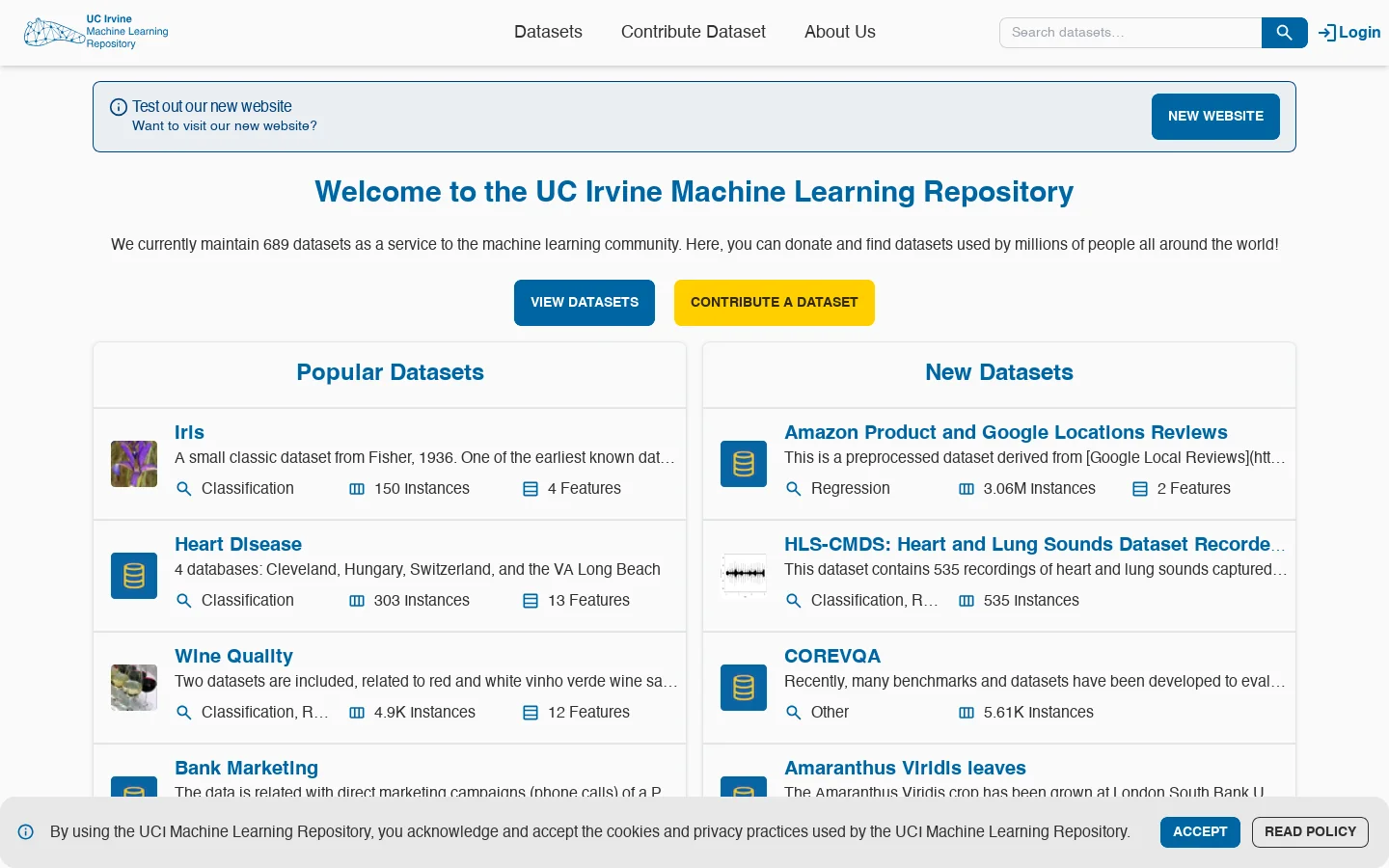Click the instances column icon in Iris row
The image size is (1389, 868).
[x=357, y=489]
